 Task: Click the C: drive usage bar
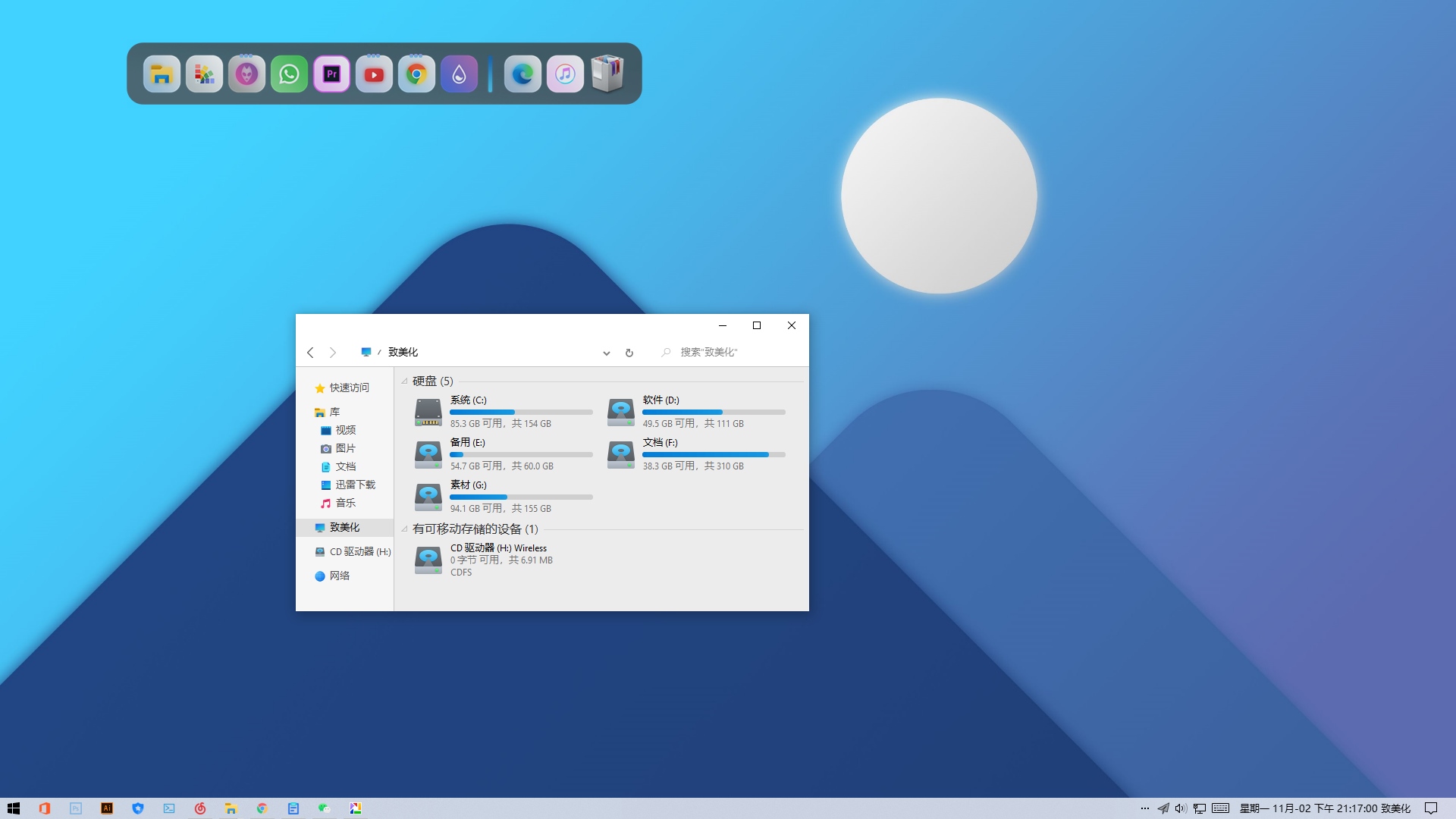coord(521,412)
